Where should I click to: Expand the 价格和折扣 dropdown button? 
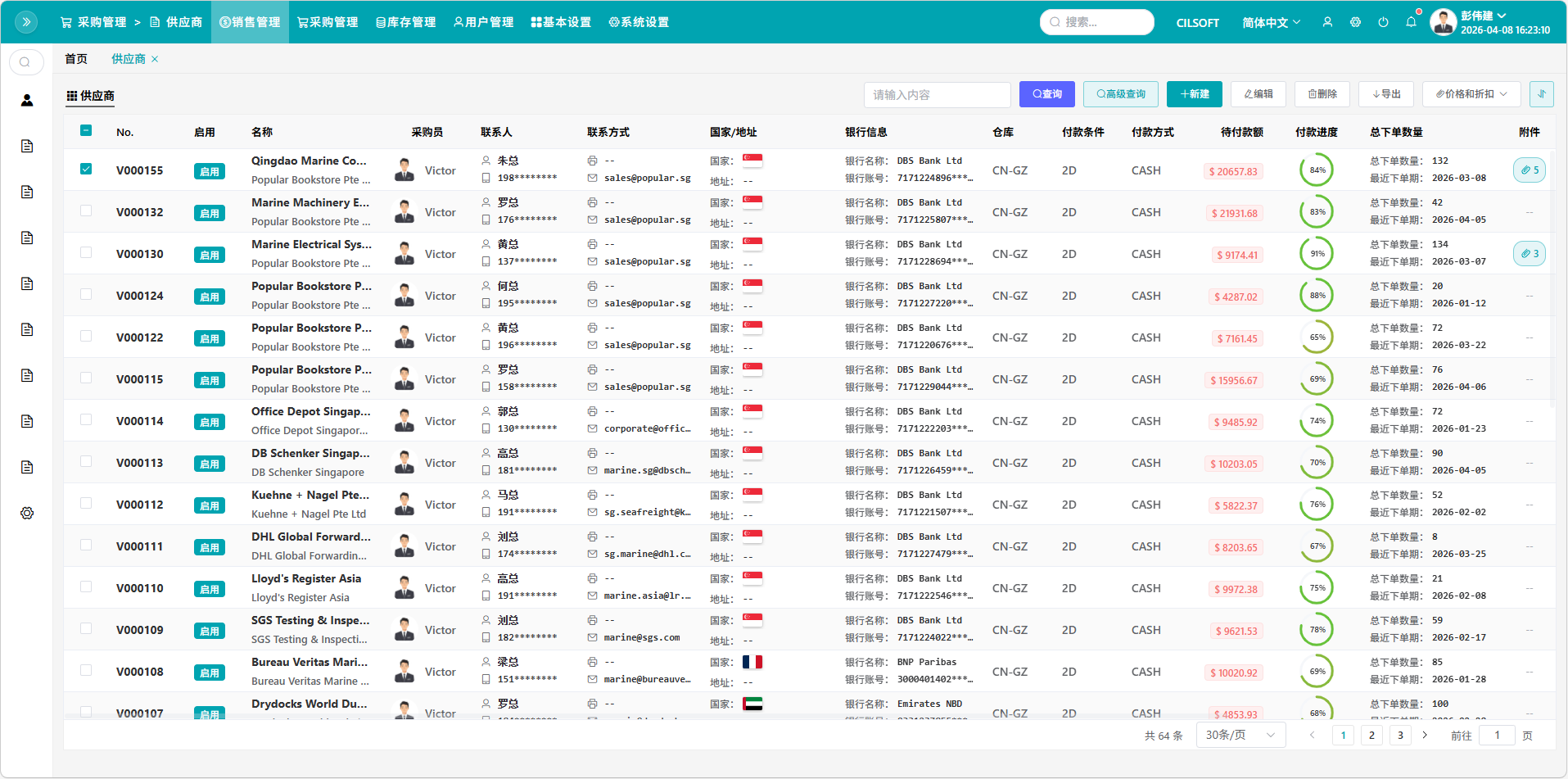pyautogui.click(x=1471, y=94)
